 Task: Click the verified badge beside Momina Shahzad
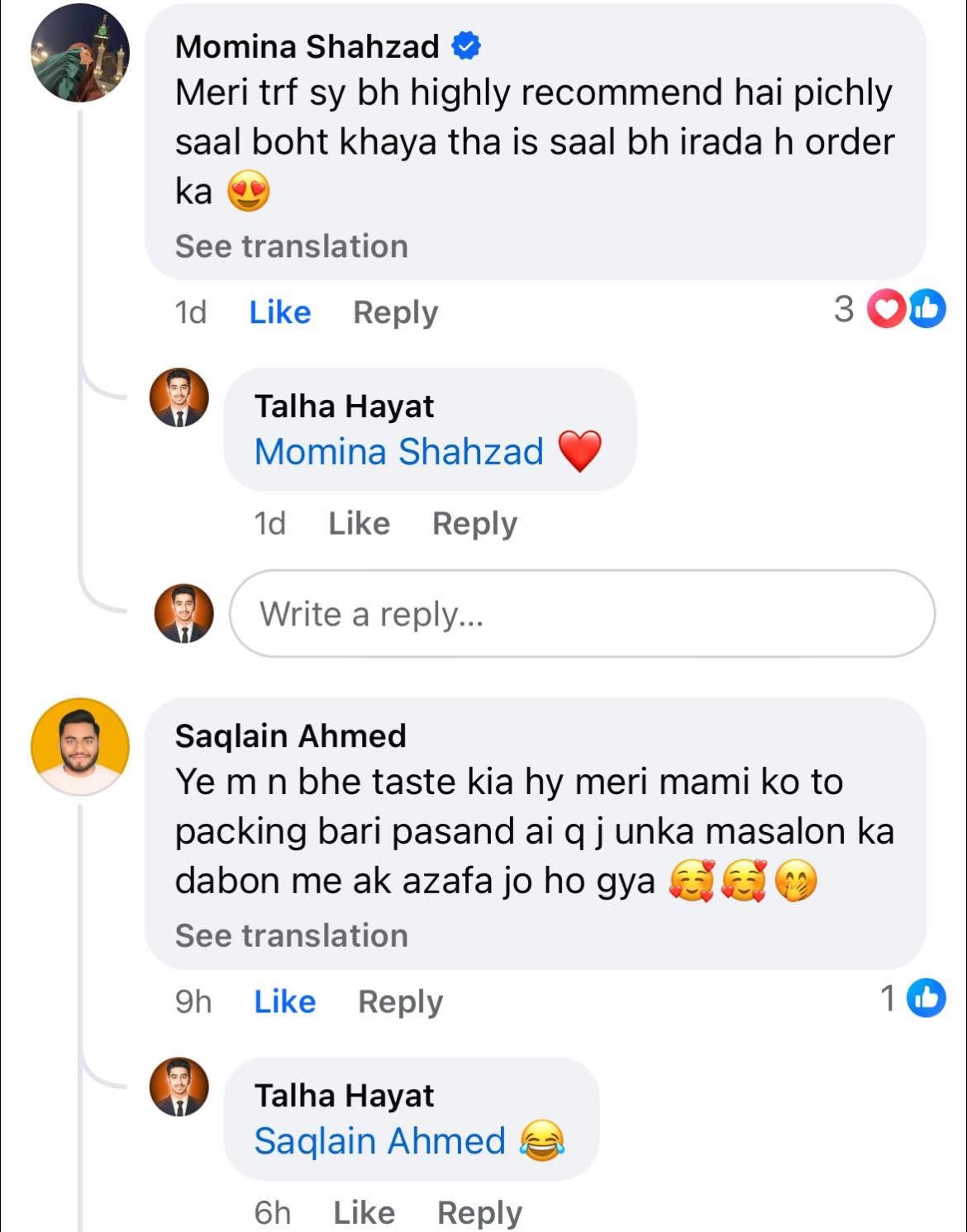coord(466,46)
